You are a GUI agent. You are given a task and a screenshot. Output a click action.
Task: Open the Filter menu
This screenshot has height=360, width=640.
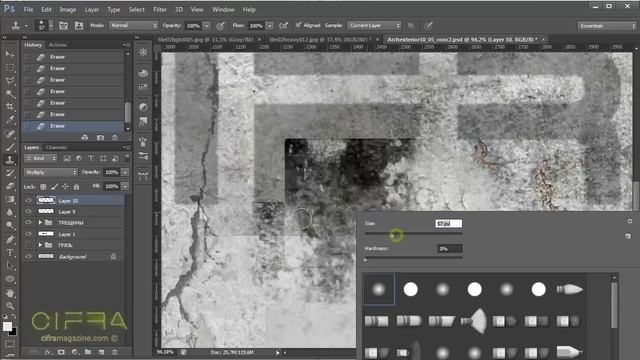(160, 9)
